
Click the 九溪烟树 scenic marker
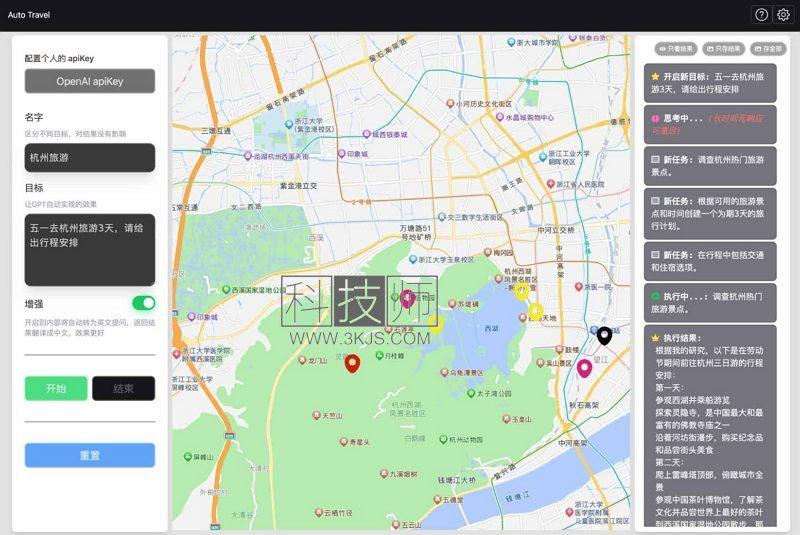(x=384, y=473)
